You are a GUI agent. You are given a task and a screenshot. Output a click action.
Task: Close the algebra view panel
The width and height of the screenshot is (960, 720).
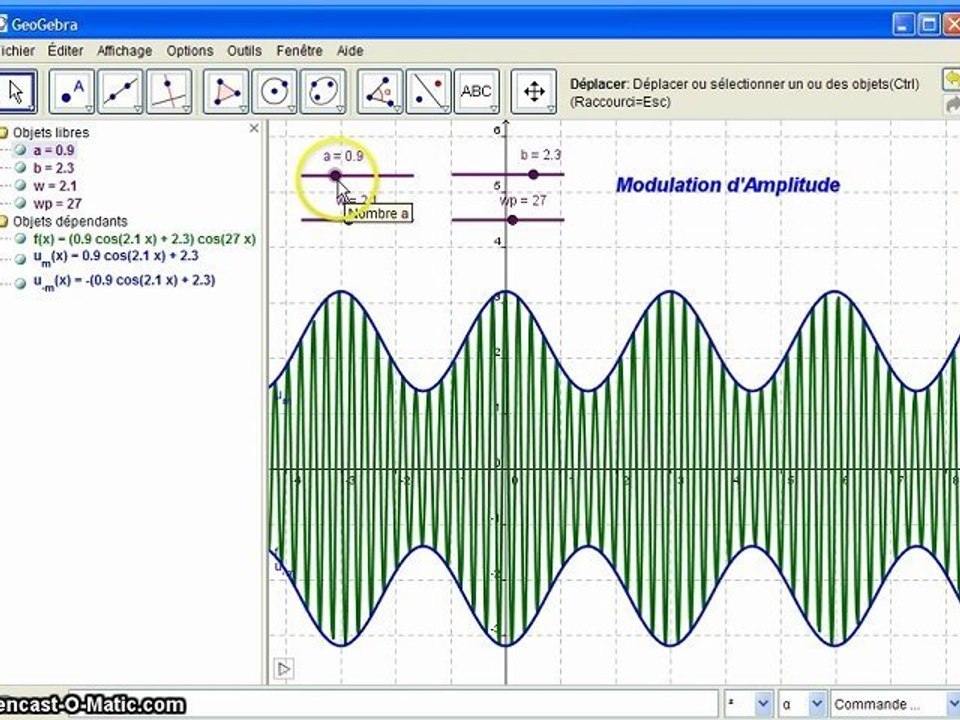tap(254, 128)
